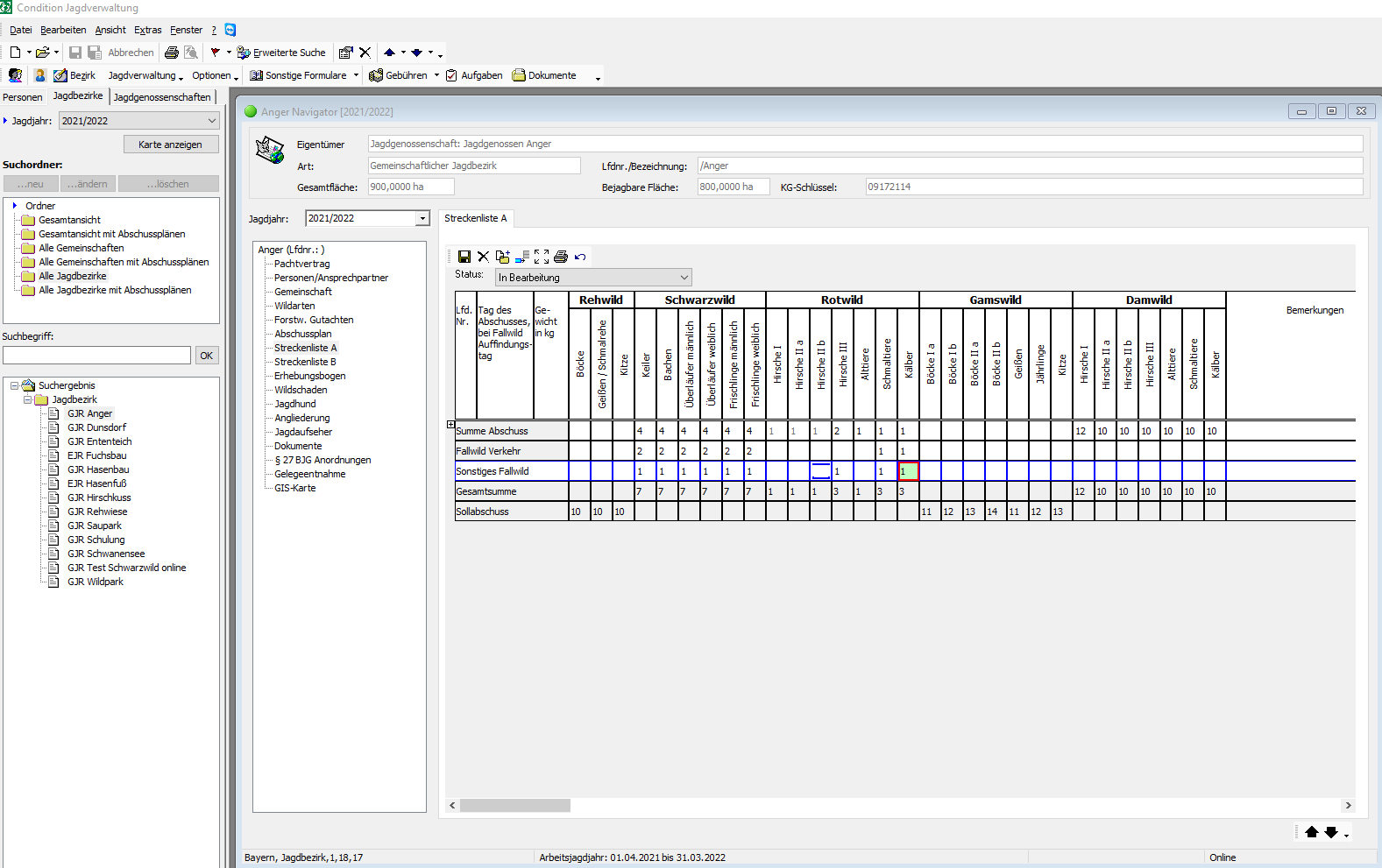Click the undo arrow in Streckenliste toolbar
The height and width of the screenshot is (868, 1382).
click(580, 257)
